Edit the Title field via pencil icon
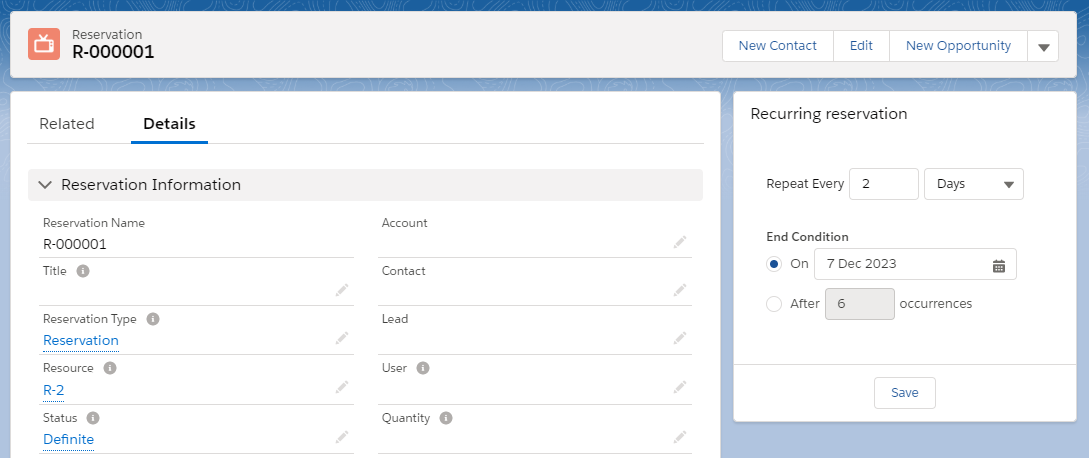Viewport: 1089px width, 458px height. pos(342,290)
